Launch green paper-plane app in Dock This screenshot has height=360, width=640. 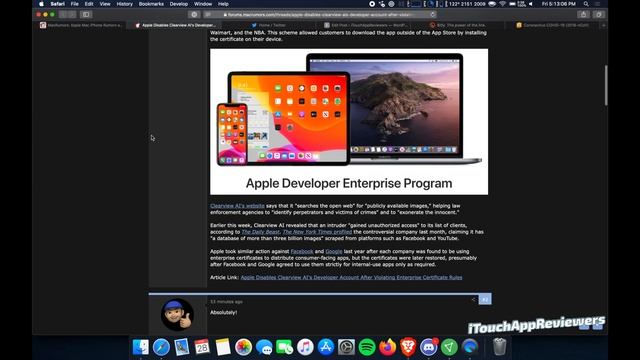pos(449,347)
